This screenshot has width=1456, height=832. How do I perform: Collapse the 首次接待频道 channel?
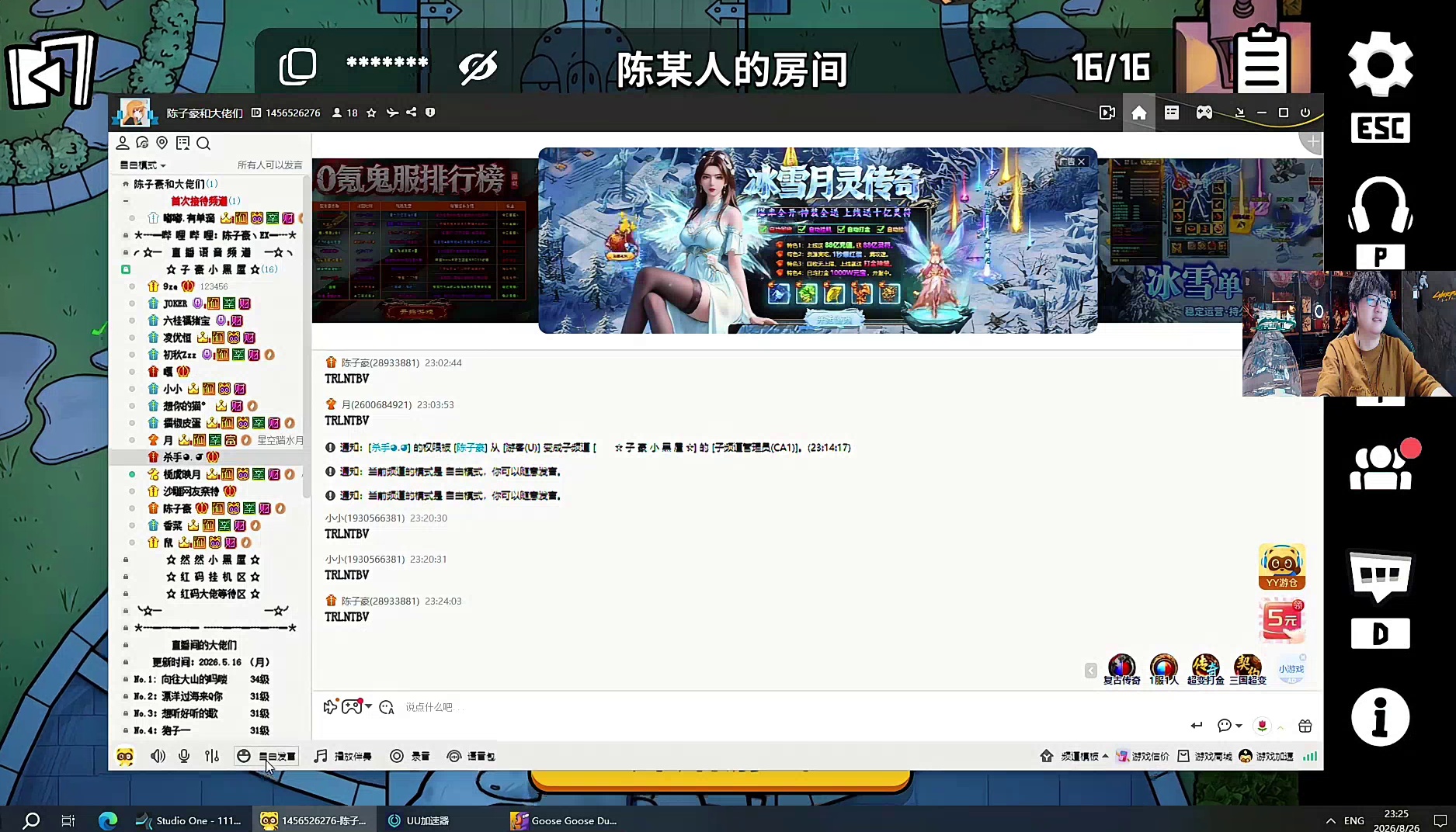click(x=126, y=201)
